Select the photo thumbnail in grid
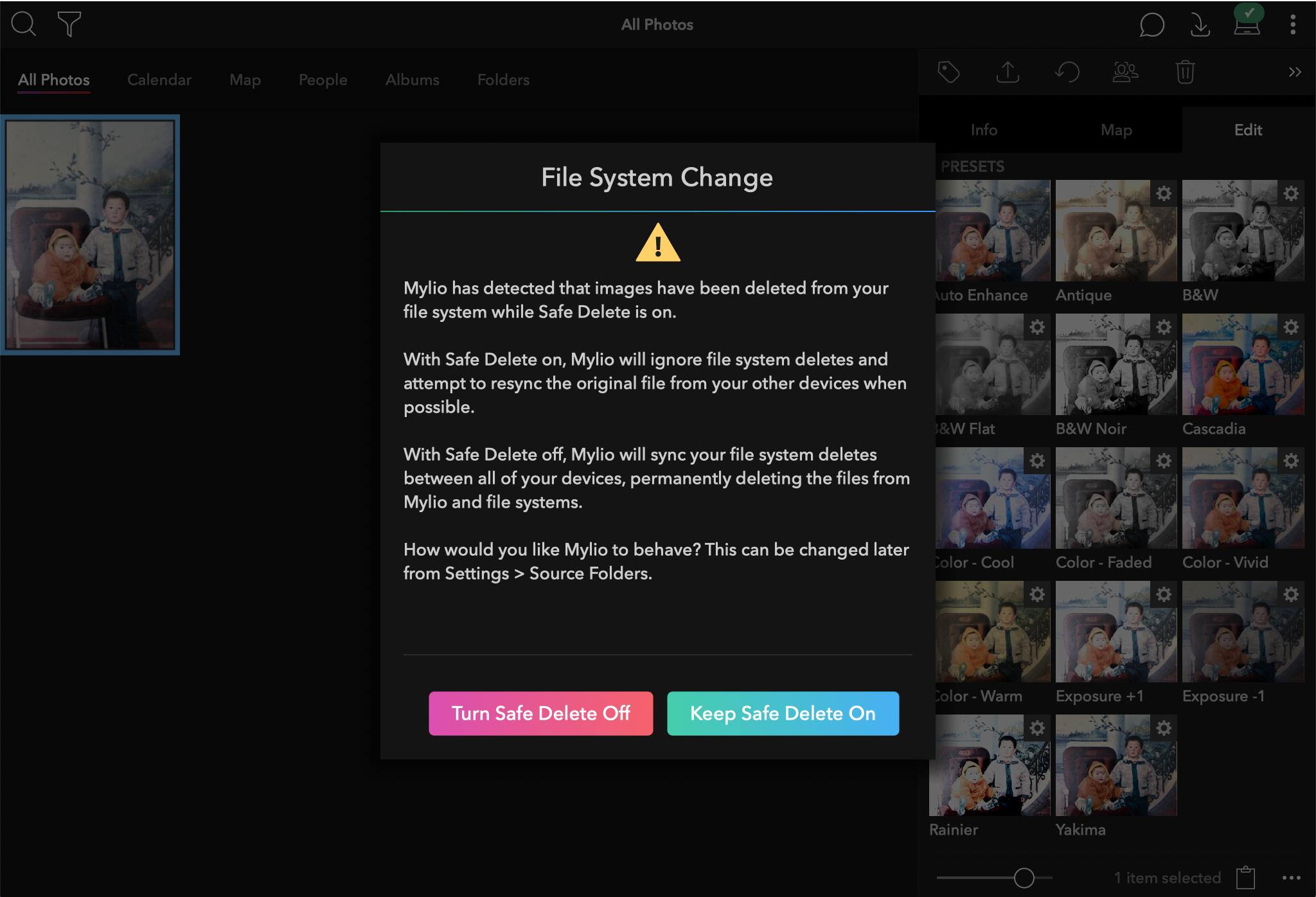Image resolution: width=1316 pixels, height=897 pixels. [x=90, y=235]
